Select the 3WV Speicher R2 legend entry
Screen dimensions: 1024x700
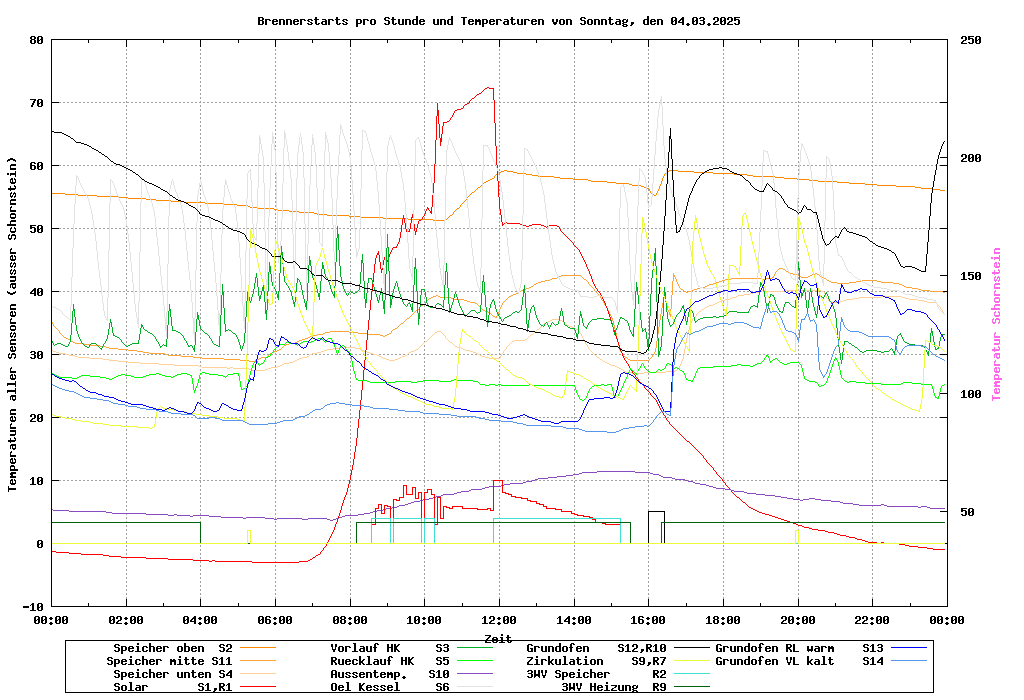pyautogui.click(x=596, y=674)
